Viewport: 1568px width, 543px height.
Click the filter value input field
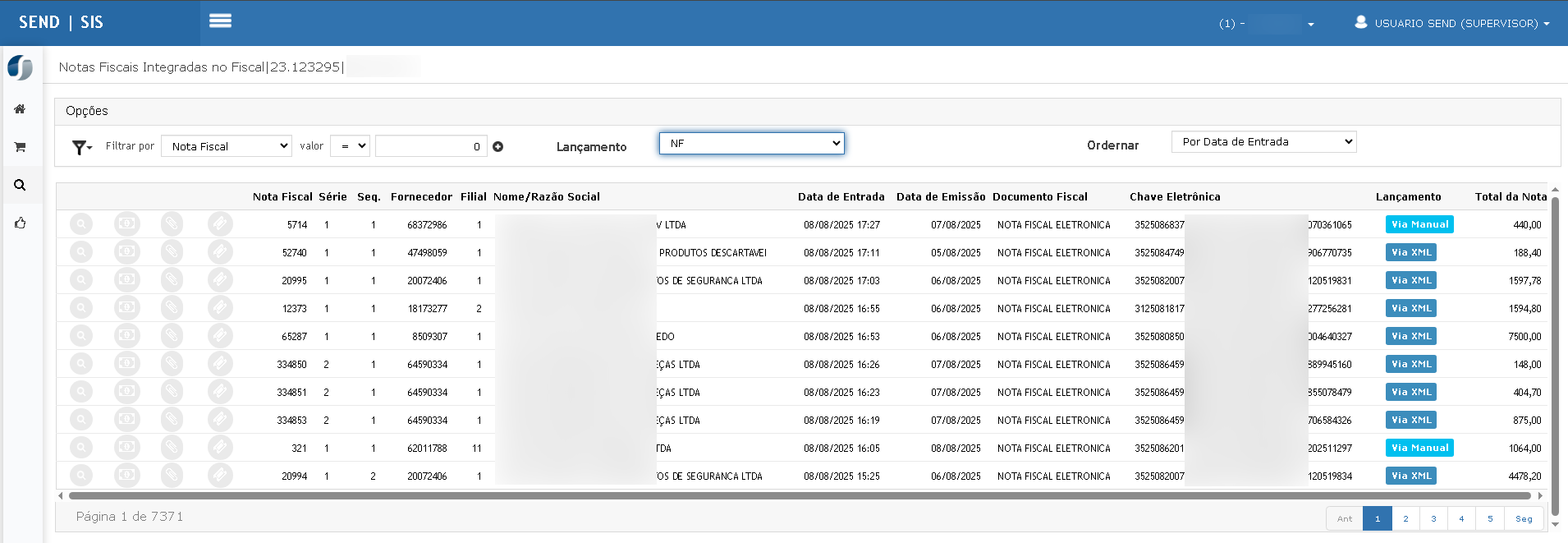tap(430, 146)
